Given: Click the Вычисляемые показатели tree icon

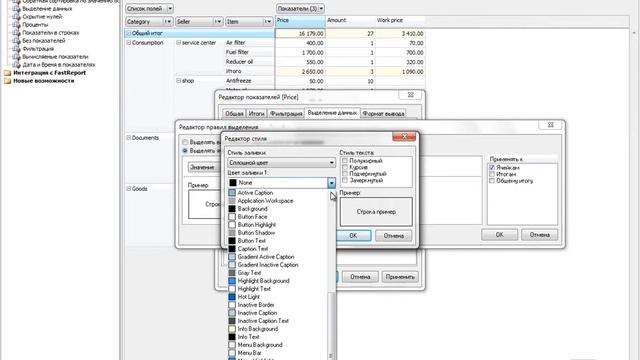Looking at the screenshot, I should (16, 57).
